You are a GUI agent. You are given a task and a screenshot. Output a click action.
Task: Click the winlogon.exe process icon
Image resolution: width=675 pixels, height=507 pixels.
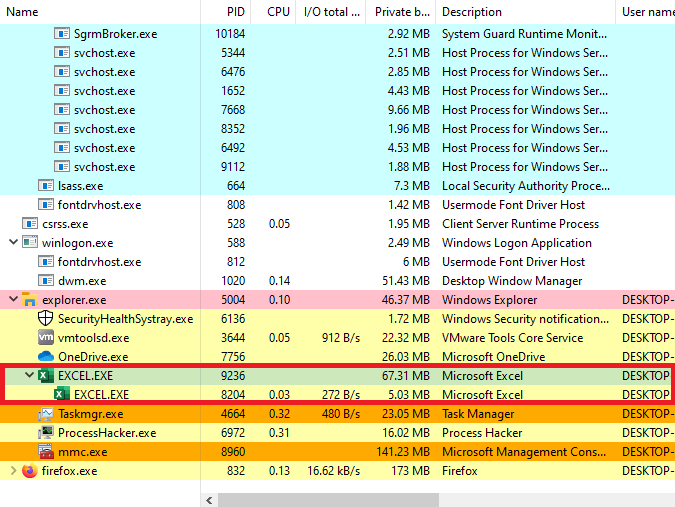30,243
